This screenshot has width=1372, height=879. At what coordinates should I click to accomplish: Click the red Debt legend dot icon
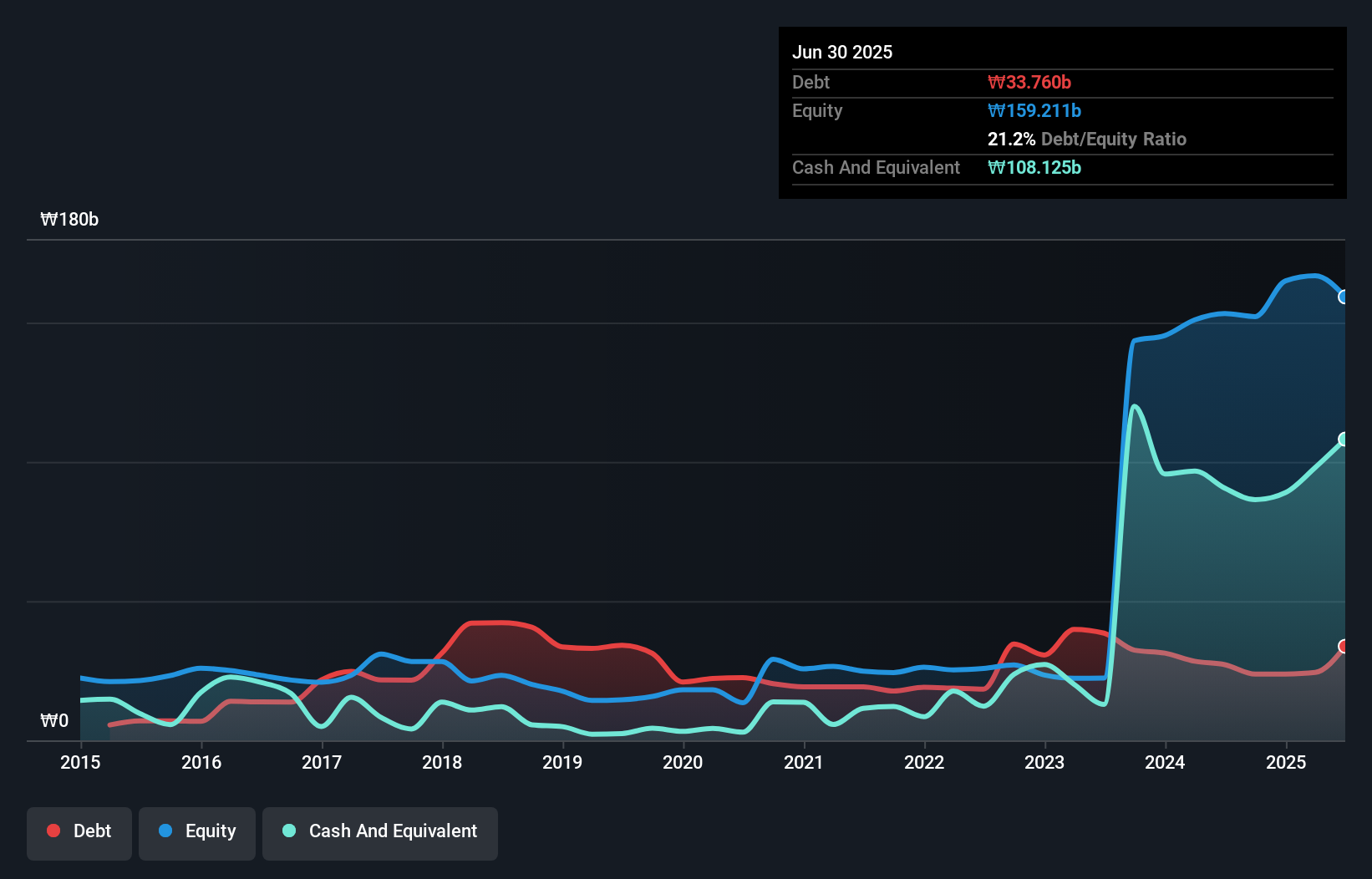point(53,831)
